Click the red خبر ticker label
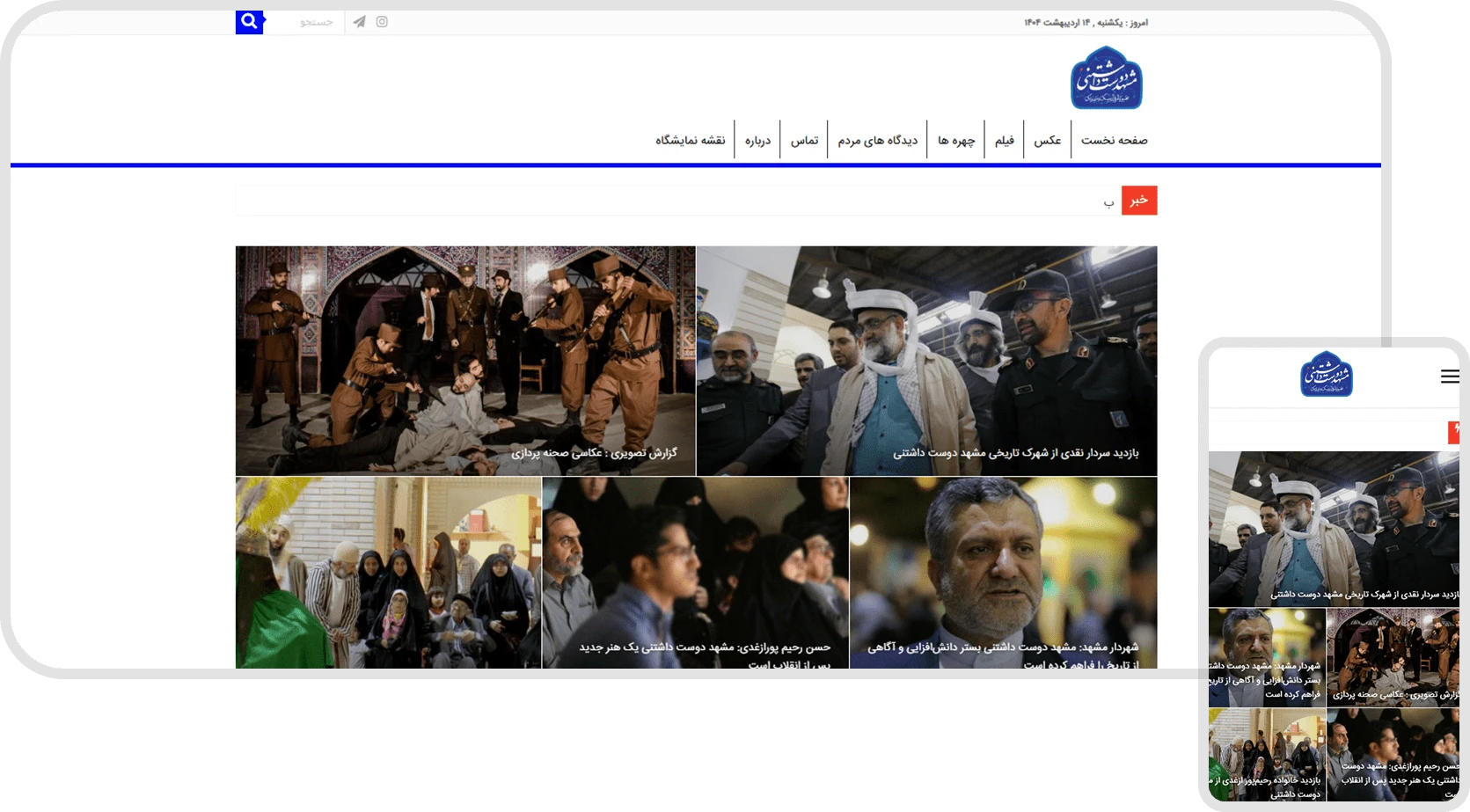This screenshot has height=812, width=1470. 1139,201
